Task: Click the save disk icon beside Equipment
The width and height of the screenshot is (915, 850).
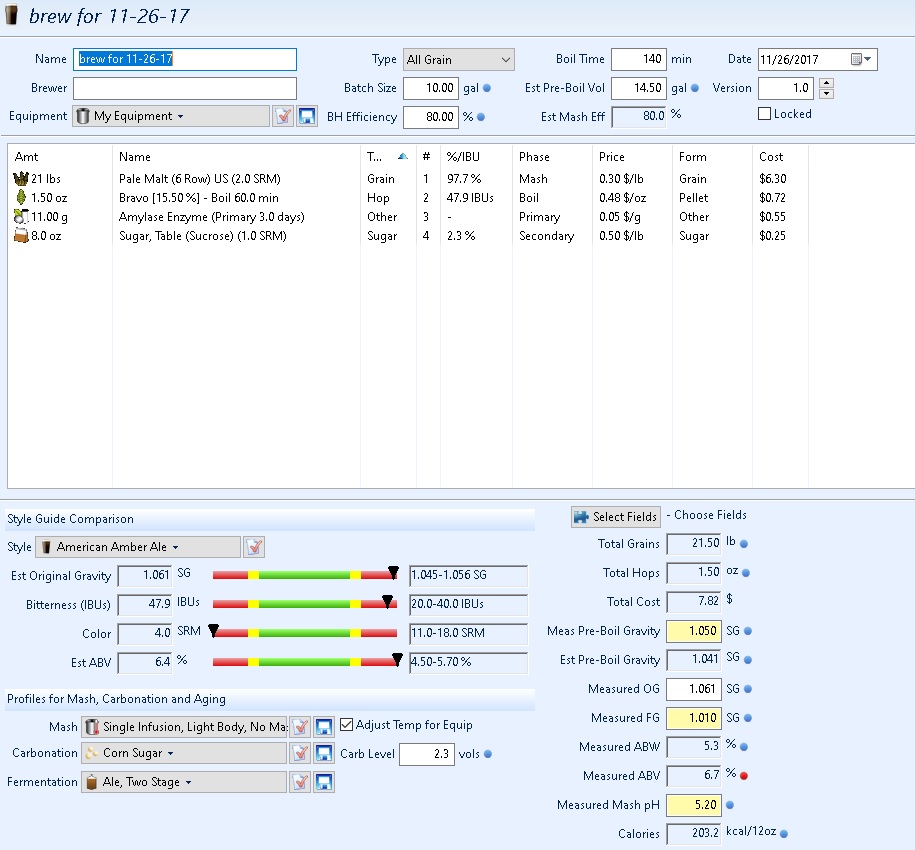Action: click(307, 116)
